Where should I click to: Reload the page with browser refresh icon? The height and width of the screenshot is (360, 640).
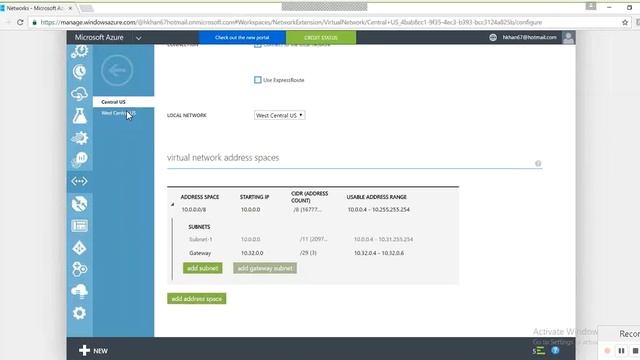click(x=20, y=22)
